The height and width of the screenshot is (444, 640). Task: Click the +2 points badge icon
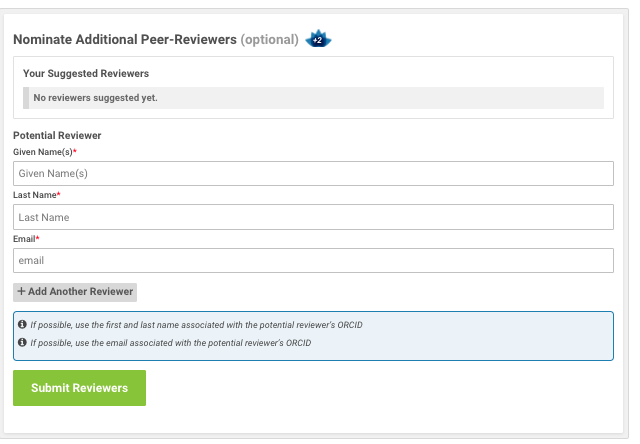point(318,40)
